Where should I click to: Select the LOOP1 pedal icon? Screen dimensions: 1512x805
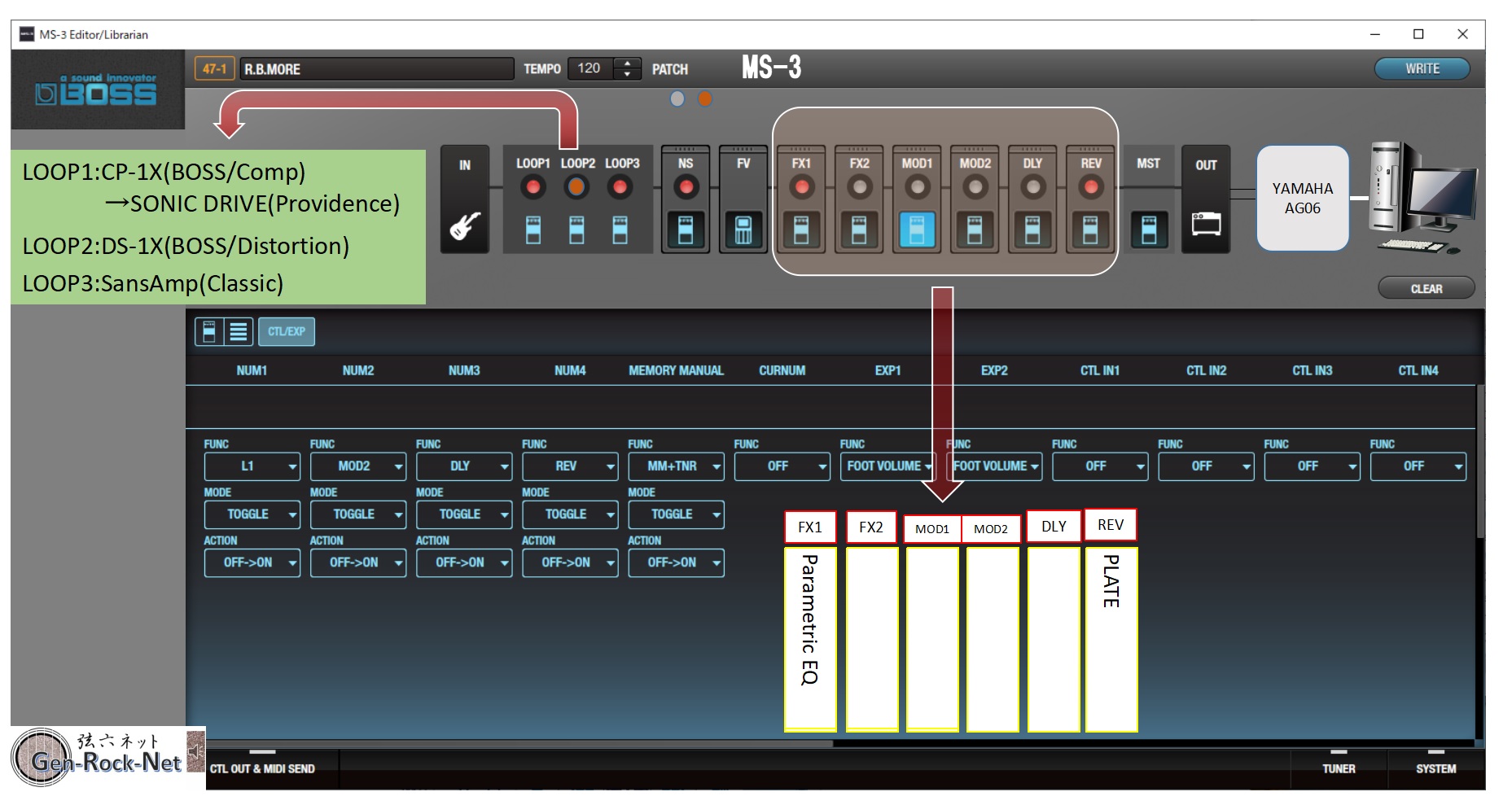coord(533,230)
